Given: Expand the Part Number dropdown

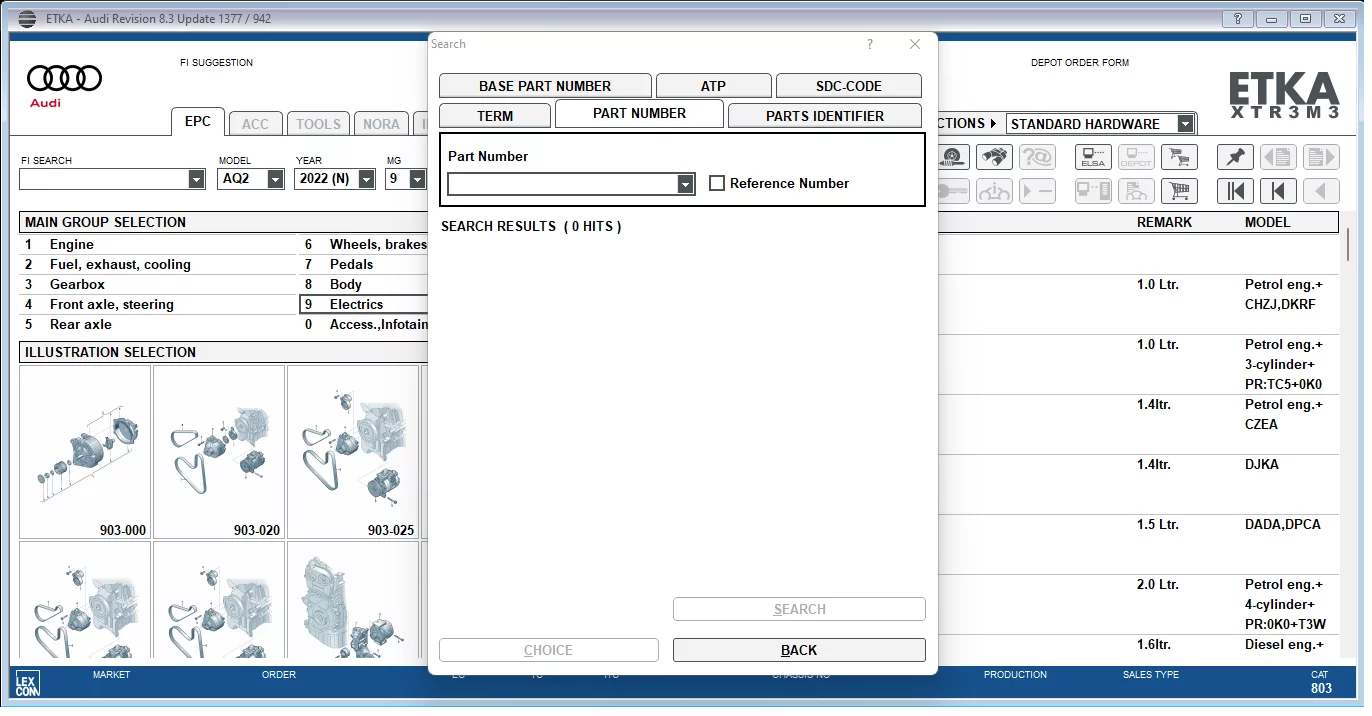Looking at the screenshot, I should pyautogui.click(x=685, y=184).
